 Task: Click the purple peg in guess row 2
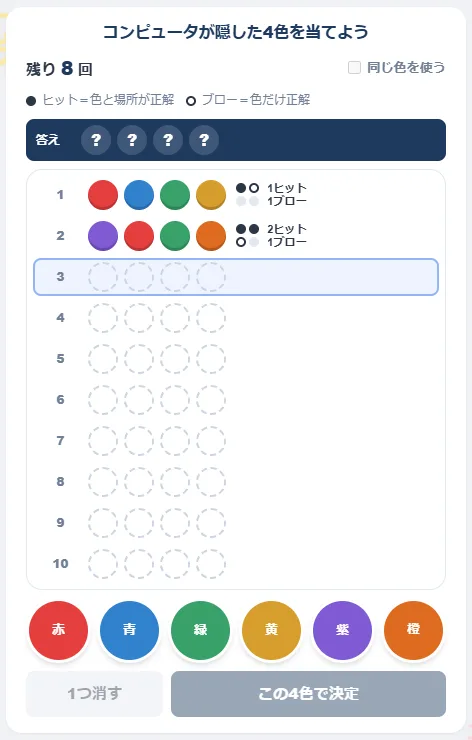103,235
